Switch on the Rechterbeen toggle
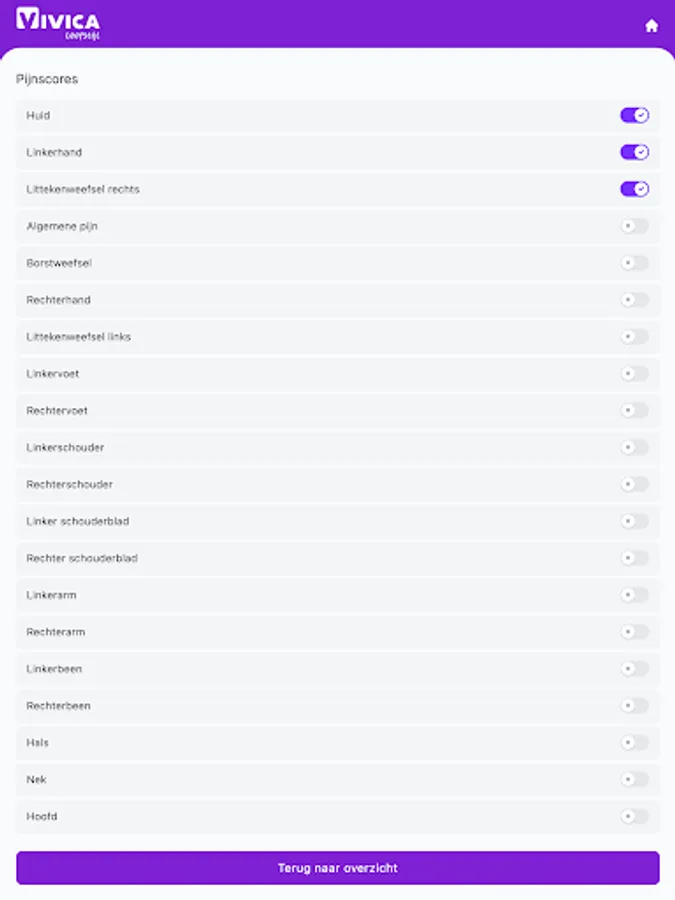 point(634,706)
